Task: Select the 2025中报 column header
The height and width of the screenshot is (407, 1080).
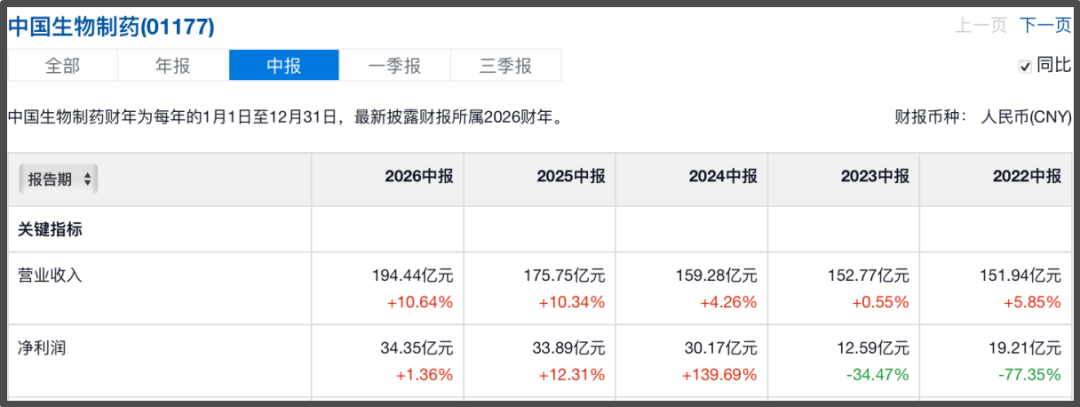Action: point(571,177)
